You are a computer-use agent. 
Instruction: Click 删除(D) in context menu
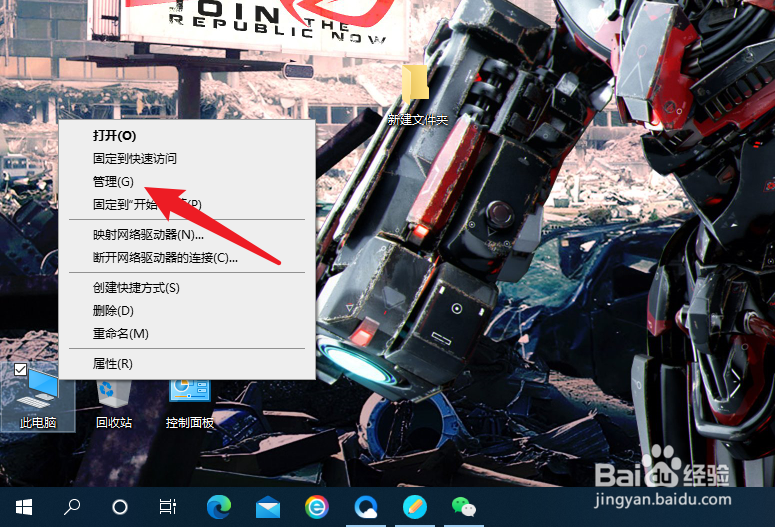point(187,310)
